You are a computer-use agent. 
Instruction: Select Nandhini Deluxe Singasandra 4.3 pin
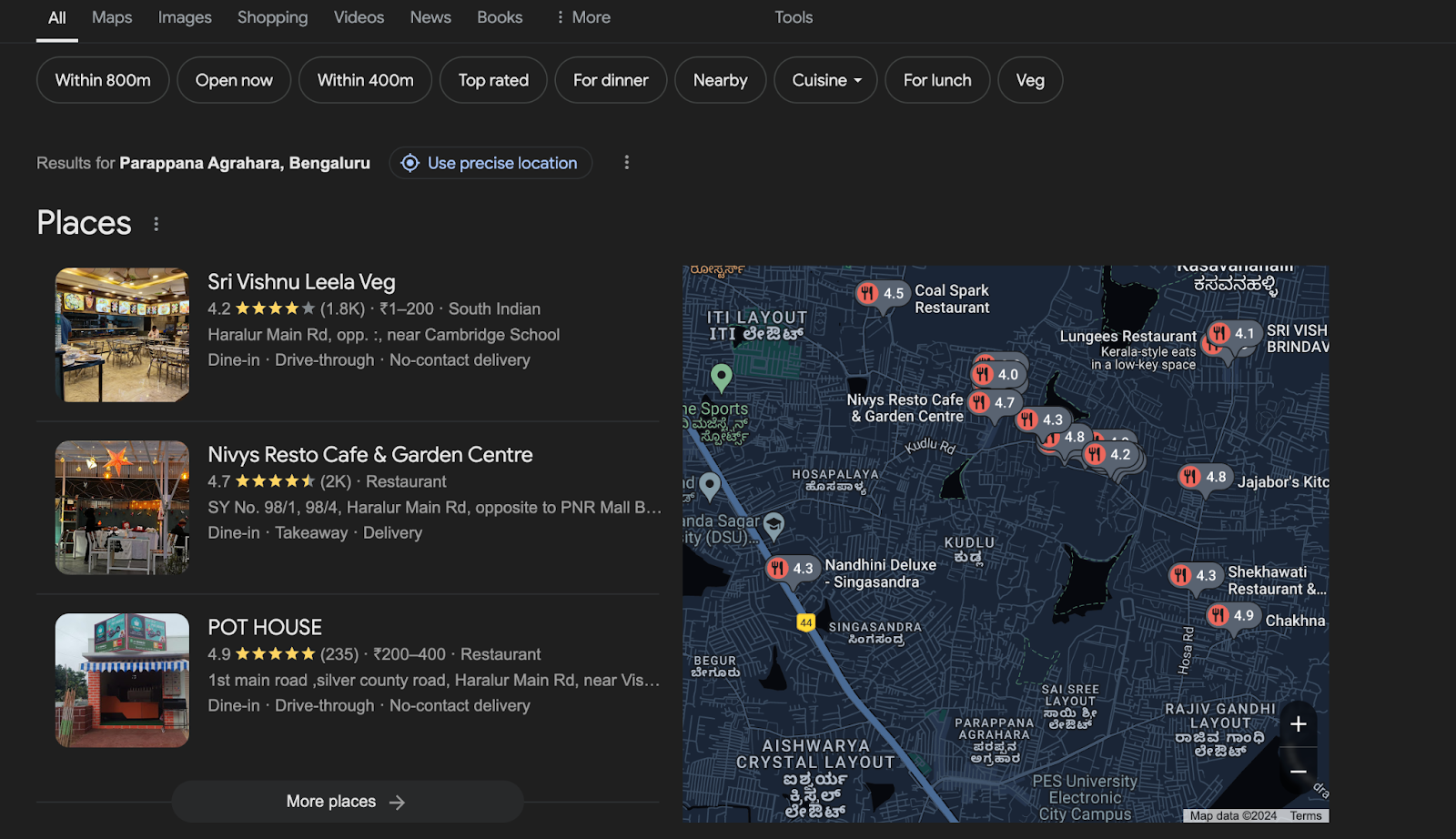[792, 569]
